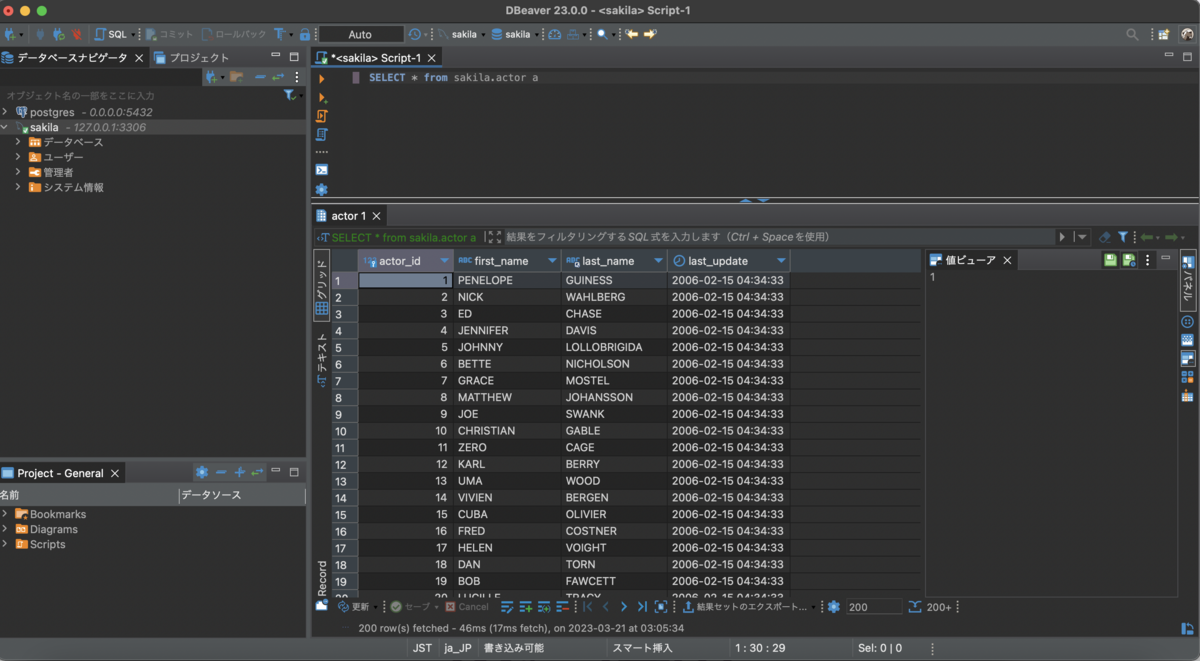Click the navigator object name filter field
The image size is (1200, 661).
tap(140, 95)
